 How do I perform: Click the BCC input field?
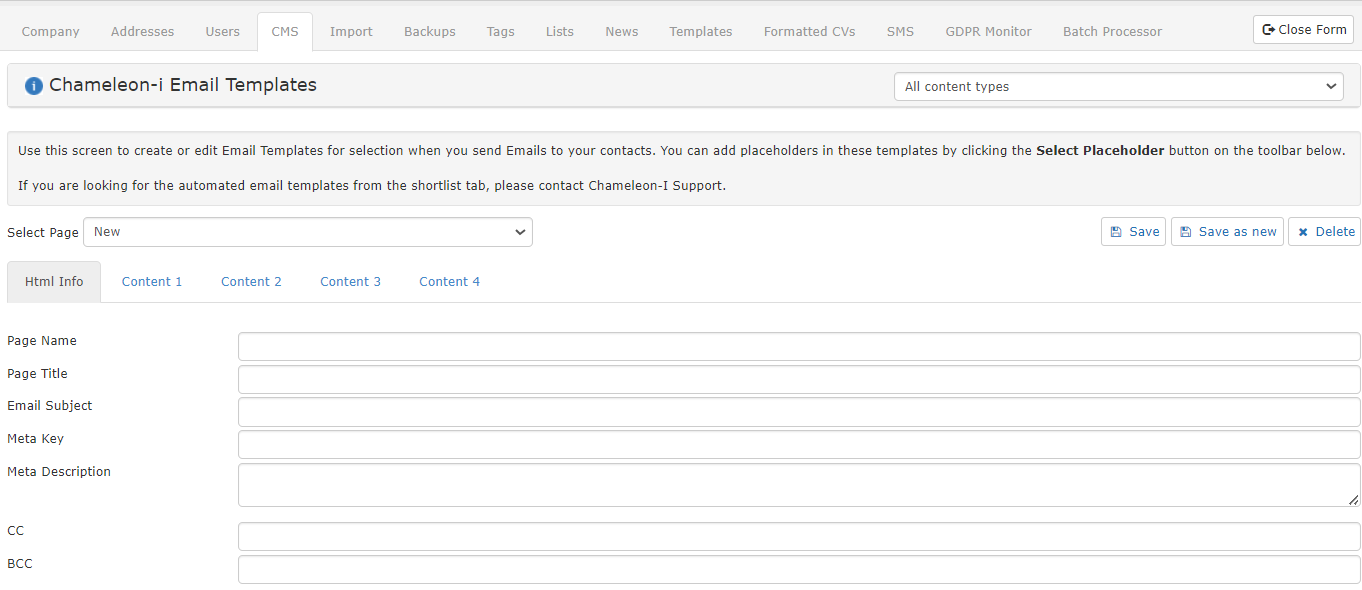pos(799,570)
